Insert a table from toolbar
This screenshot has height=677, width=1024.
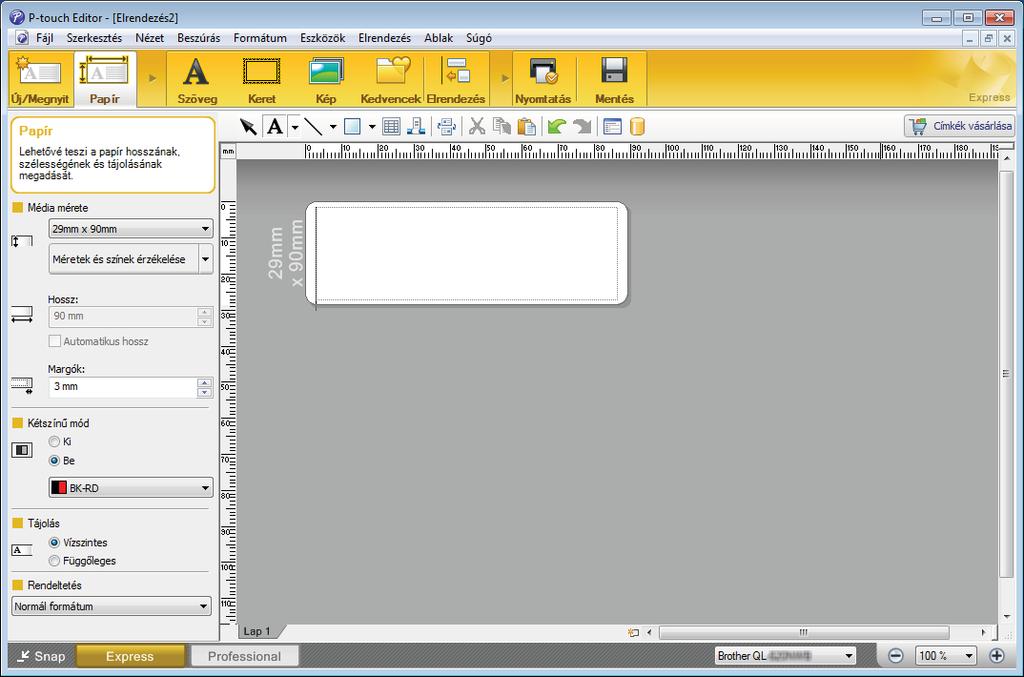(x=391, y=126)
